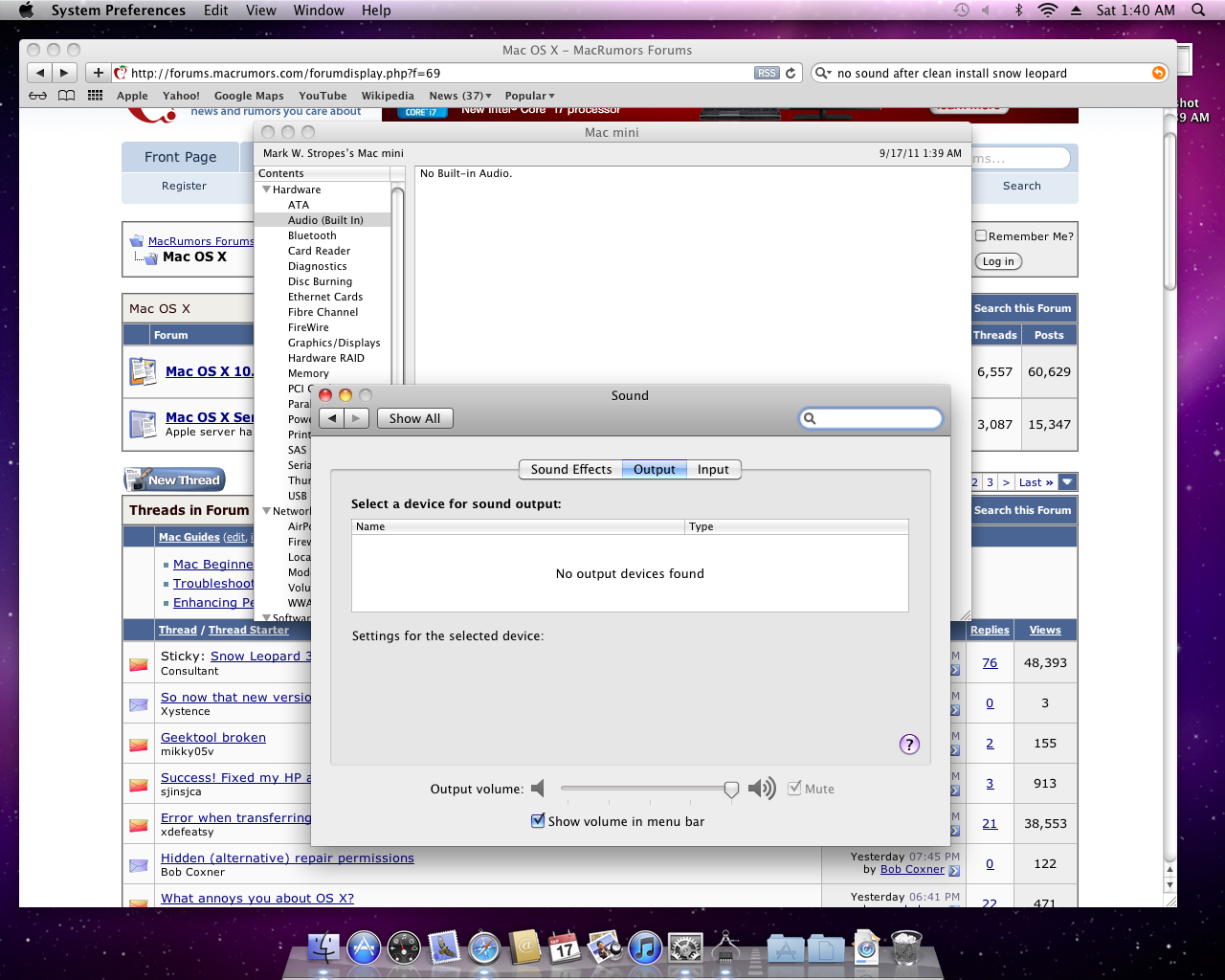Open the Wi-Fi status menu
Image resolution: width=1225 pixels, height=980 pixels.
click(x=1048, y=10)
